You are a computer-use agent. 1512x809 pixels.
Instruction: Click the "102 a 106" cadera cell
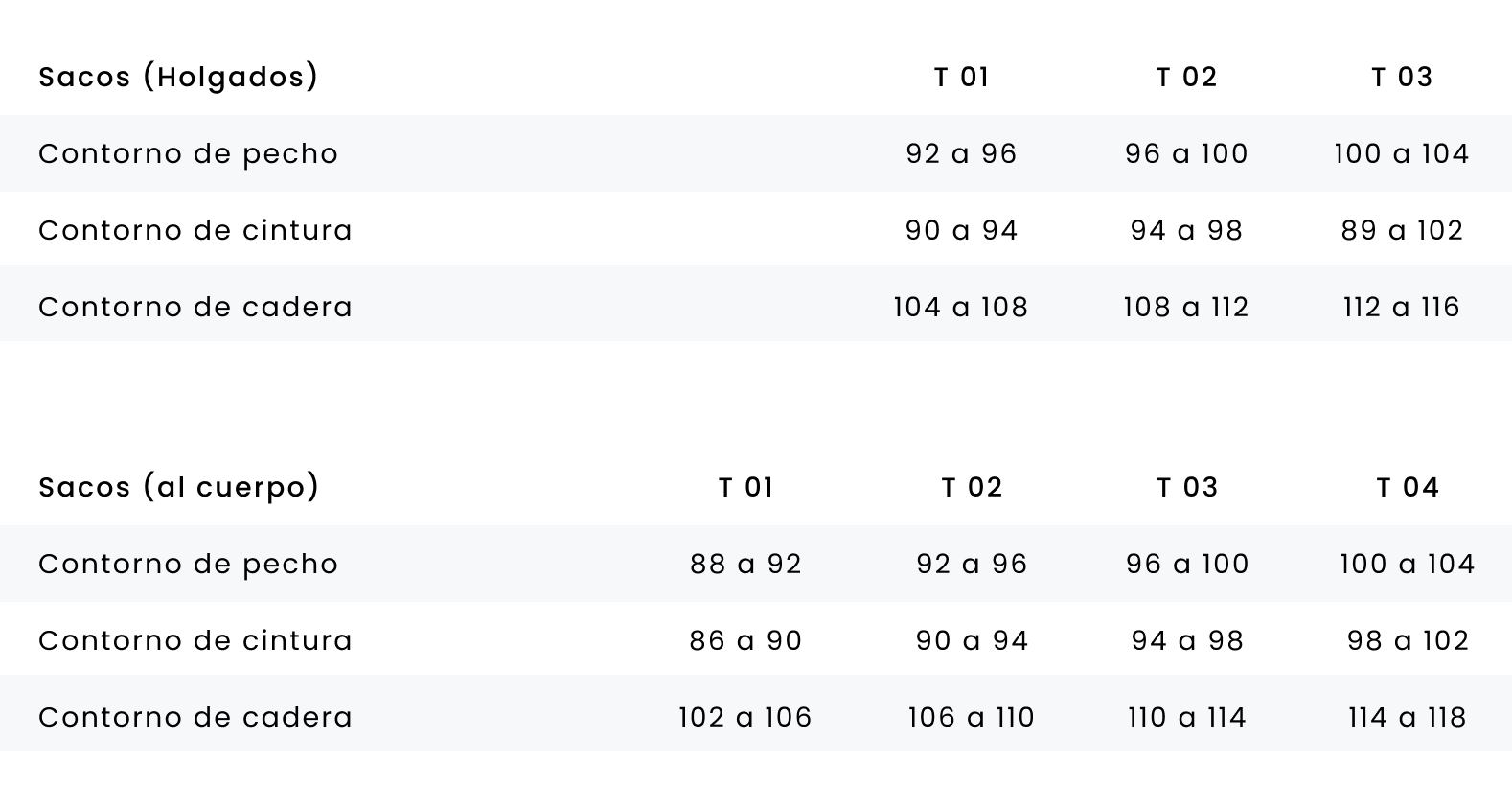tap(745, 717)
